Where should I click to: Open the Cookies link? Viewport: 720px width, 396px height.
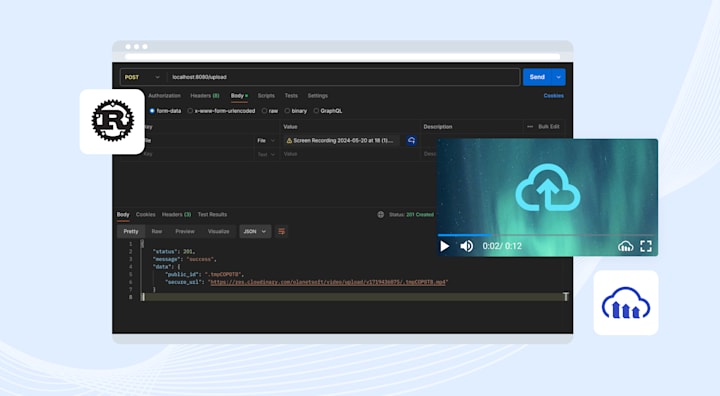(553, 96)
